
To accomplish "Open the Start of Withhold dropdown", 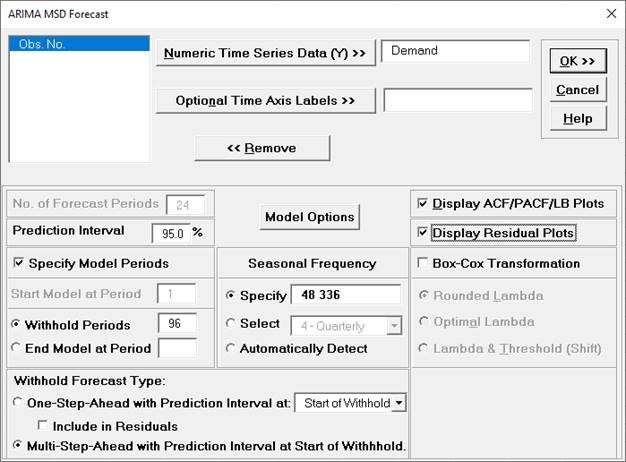I will (400, 403).
